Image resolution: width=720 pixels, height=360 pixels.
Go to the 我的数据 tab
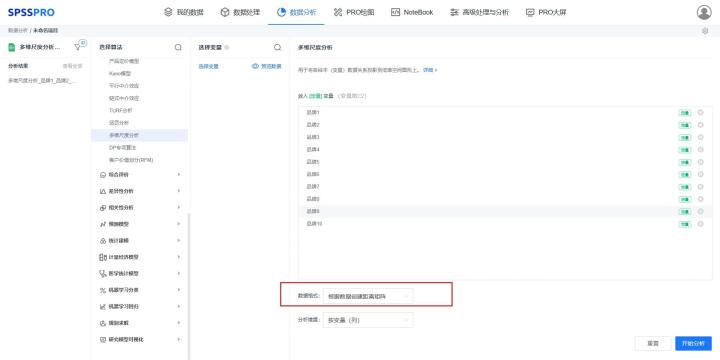(x=184, y=12)
